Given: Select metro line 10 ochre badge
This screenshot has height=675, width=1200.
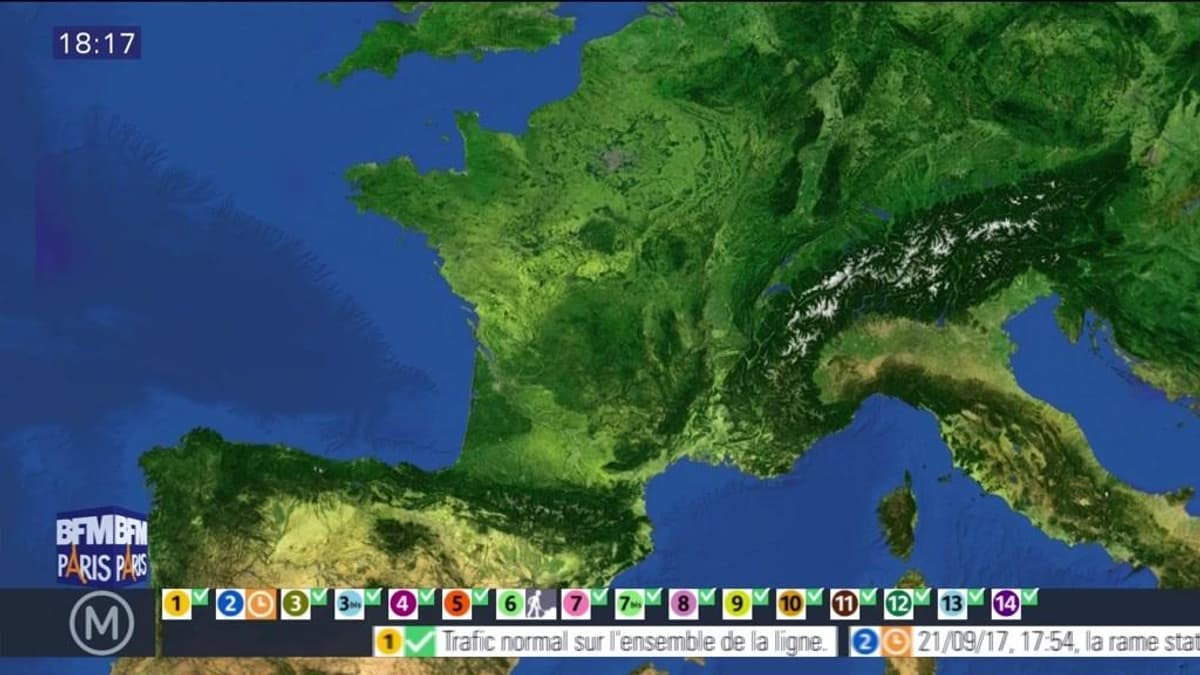Looking at the screenshot, I should pyautogui.click(x=792, y=603).
